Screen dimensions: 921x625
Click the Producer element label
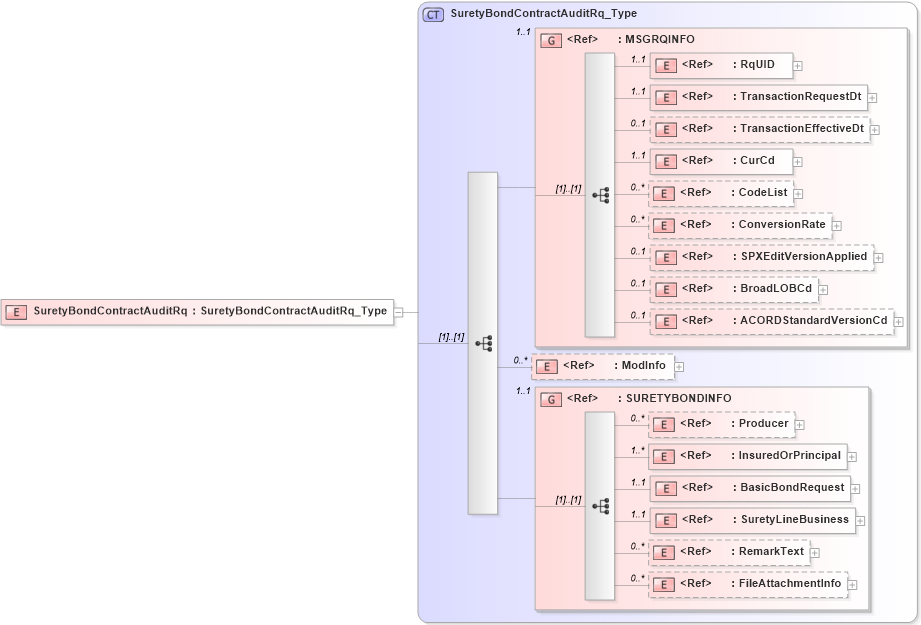tap(763, 424)
